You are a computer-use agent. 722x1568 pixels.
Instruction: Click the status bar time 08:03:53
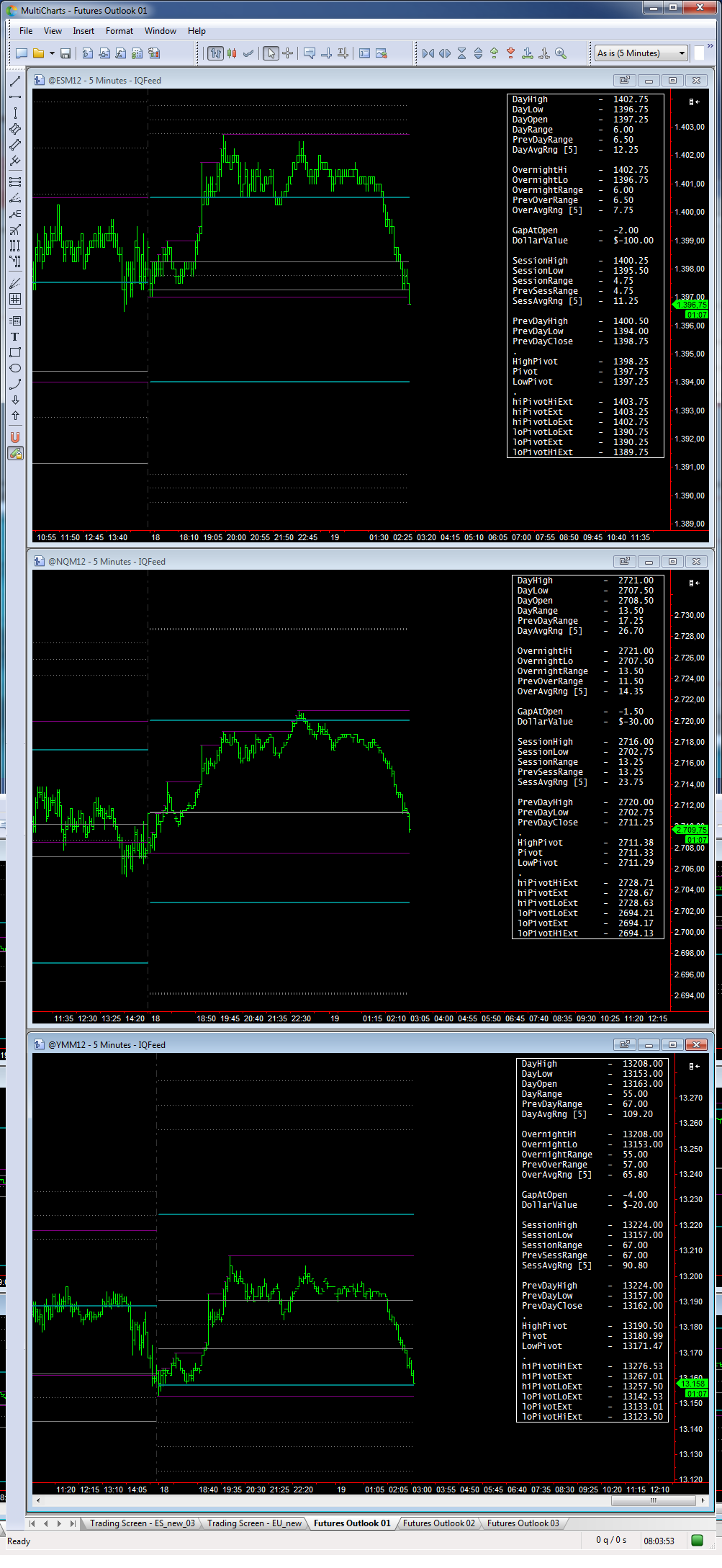[x=659, y=1541]
